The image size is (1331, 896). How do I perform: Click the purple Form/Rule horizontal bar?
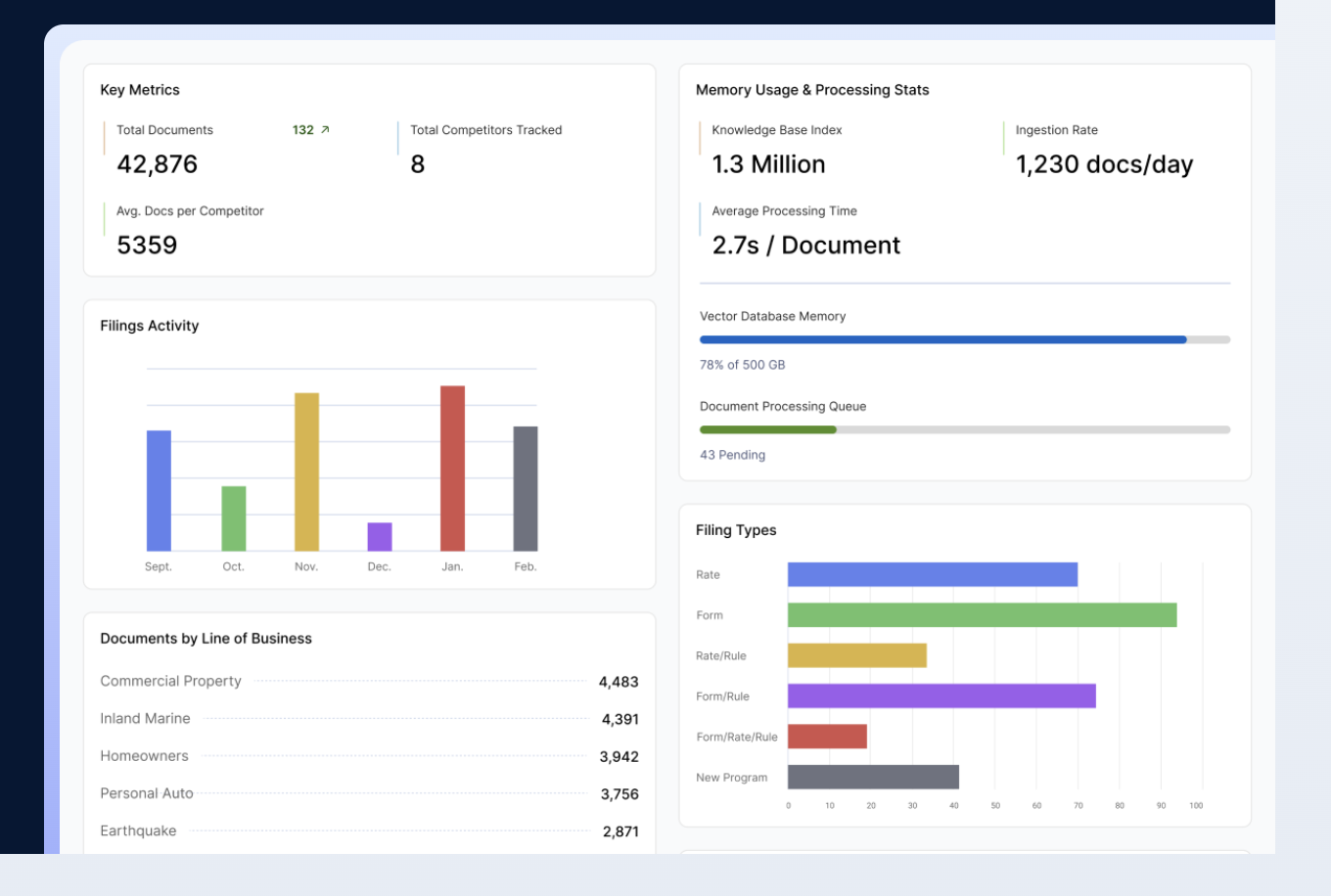pos(941,696)
